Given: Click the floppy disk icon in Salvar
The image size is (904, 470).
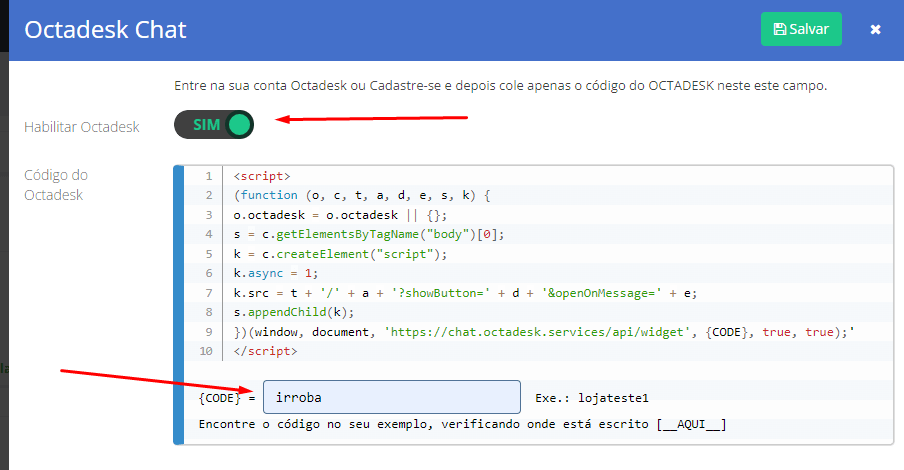Looking at the screenshot, I should coord(779,29).
